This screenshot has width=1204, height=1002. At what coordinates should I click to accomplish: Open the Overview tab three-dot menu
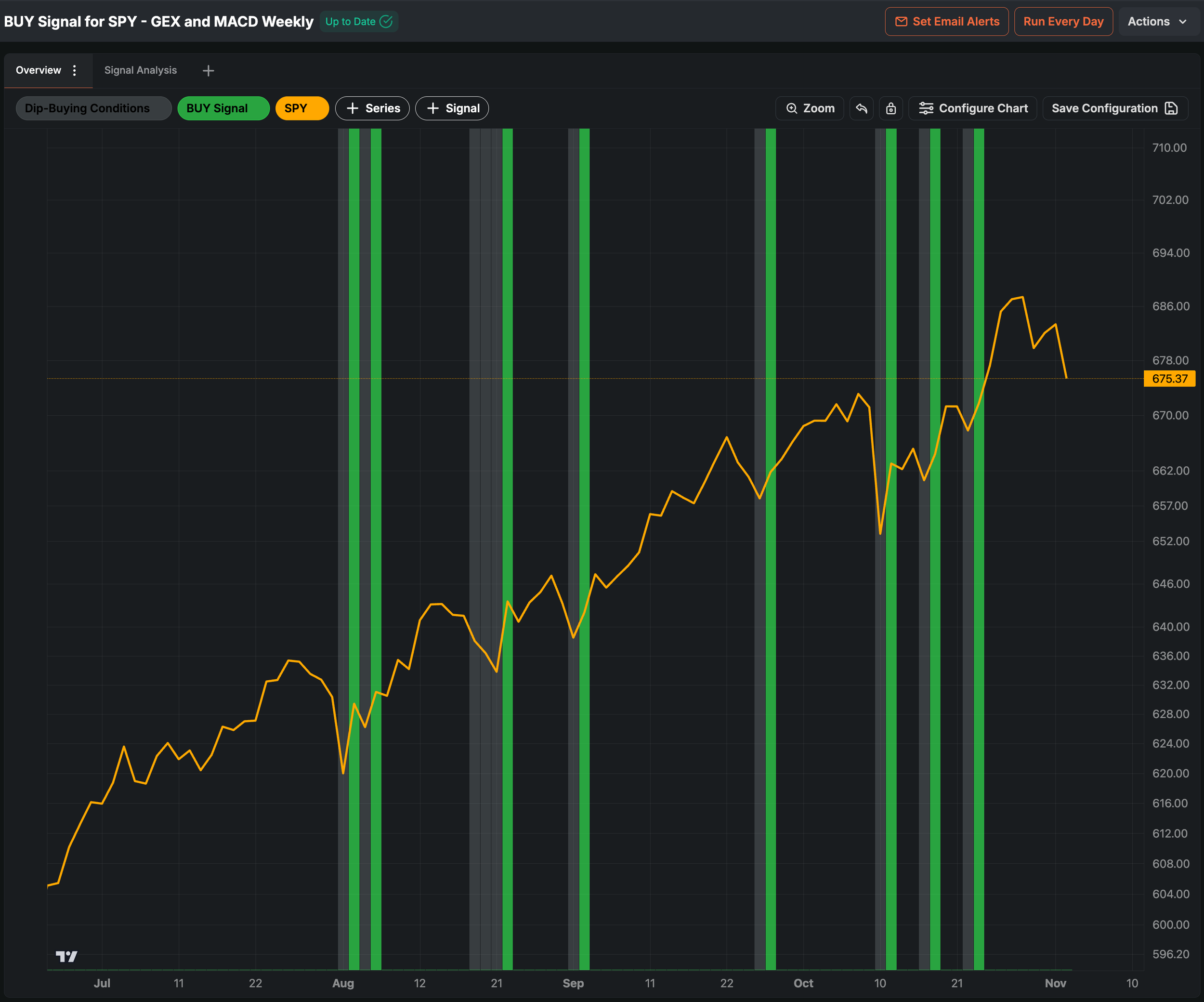coord(75,70)
